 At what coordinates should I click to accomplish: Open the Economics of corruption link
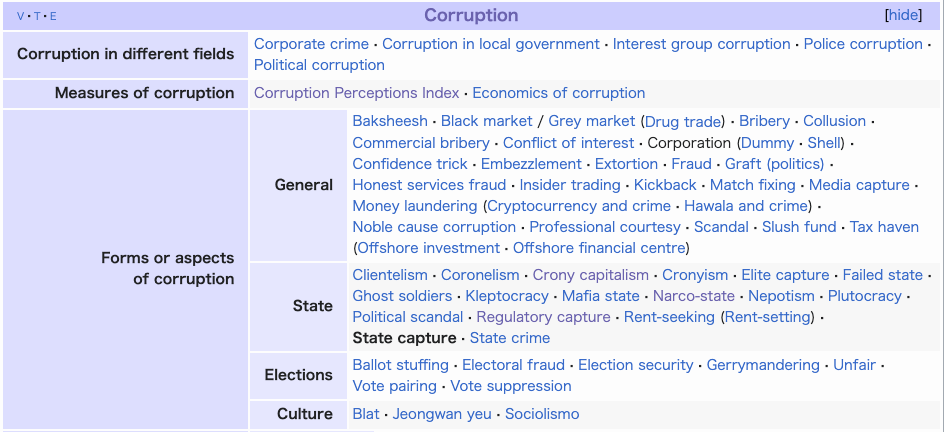click(x=559, y=93)
